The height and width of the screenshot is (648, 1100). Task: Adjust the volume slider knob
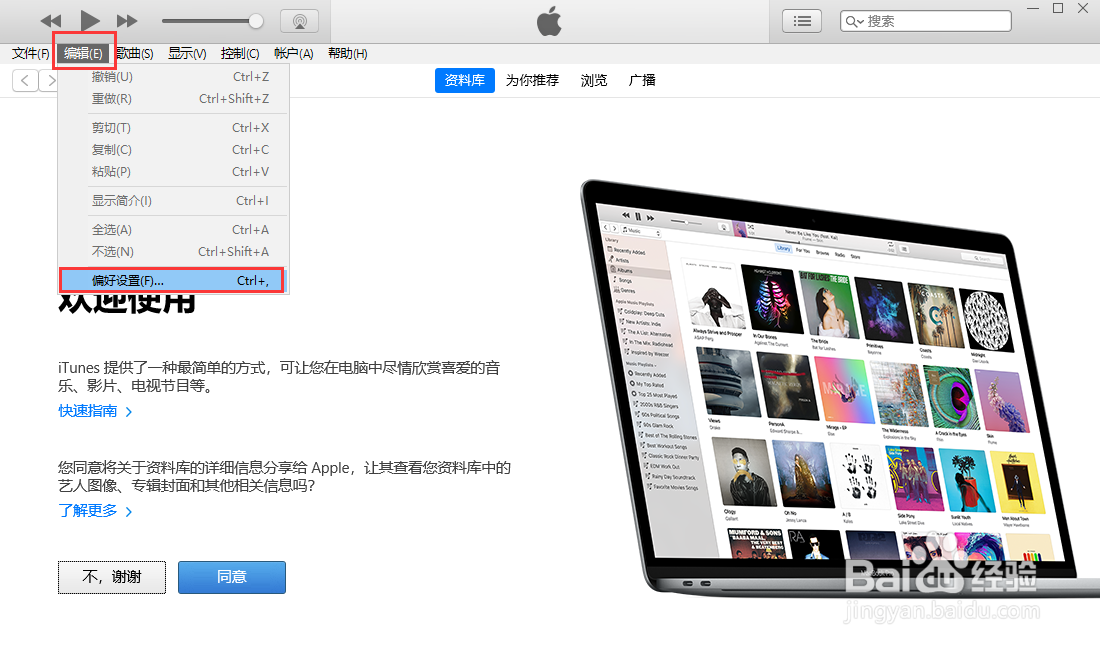point(256,21)
